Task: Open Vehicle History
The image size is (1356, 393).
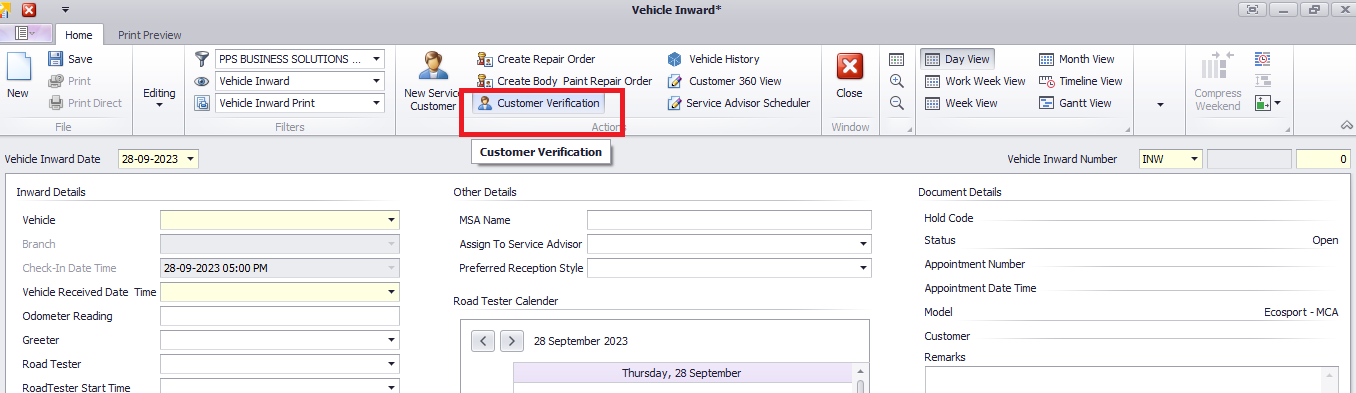Action: tap(713, 59)
